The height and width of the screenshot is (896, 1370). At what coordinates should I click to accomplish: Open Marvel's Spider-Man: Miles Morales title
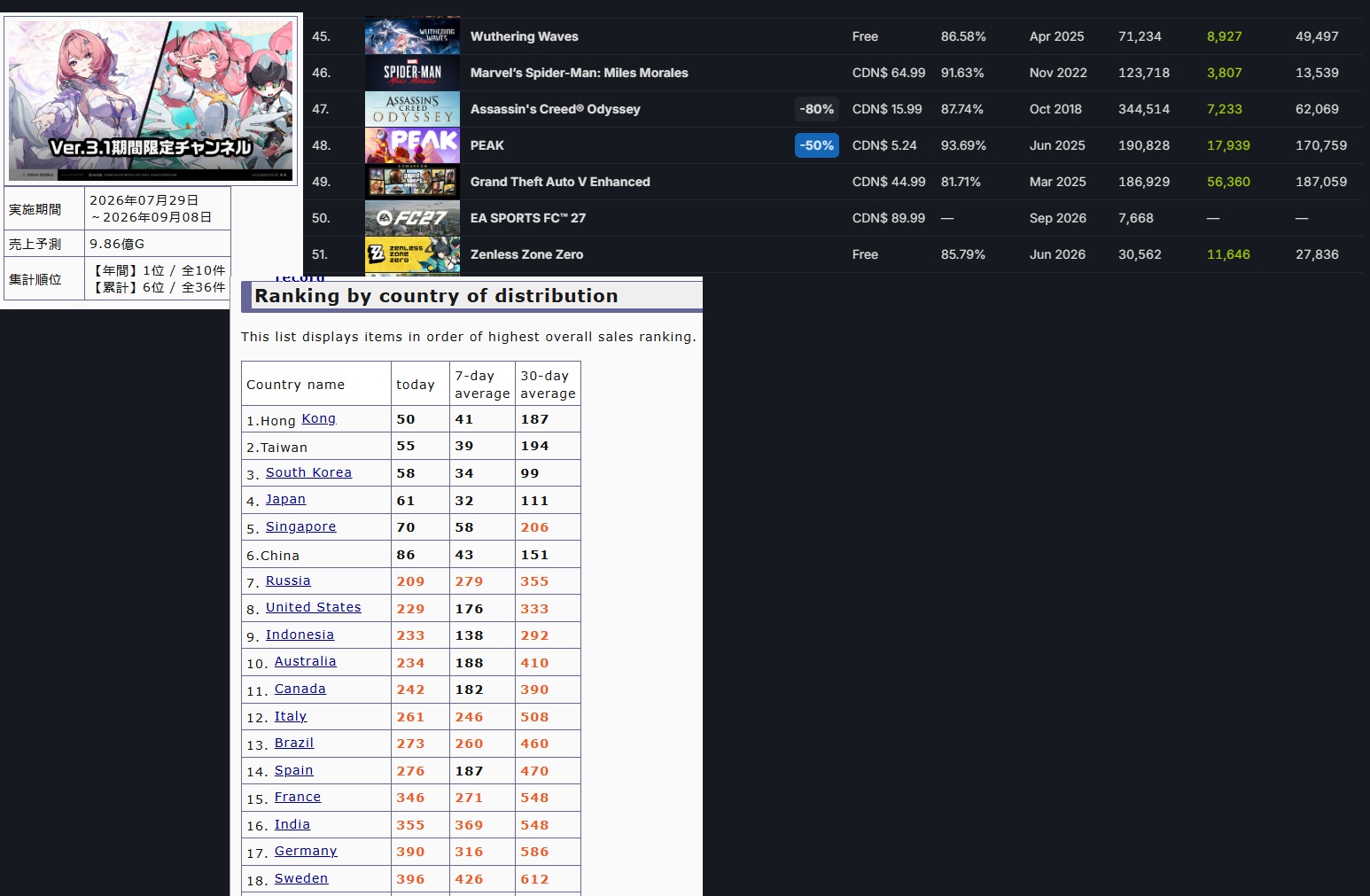(x=579, y=73)
